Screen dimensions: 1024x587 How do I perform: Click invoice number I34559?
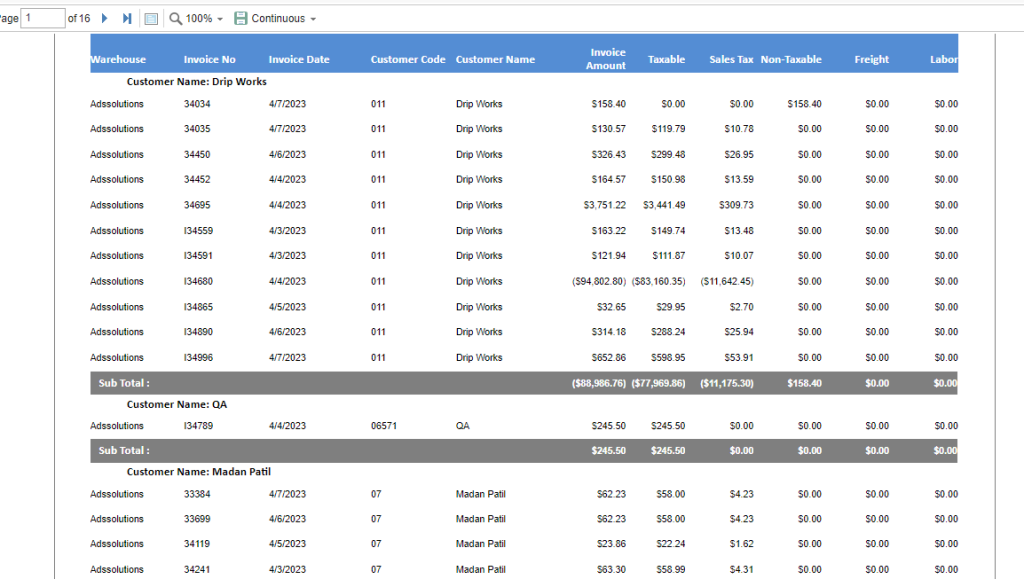[199, 230]
